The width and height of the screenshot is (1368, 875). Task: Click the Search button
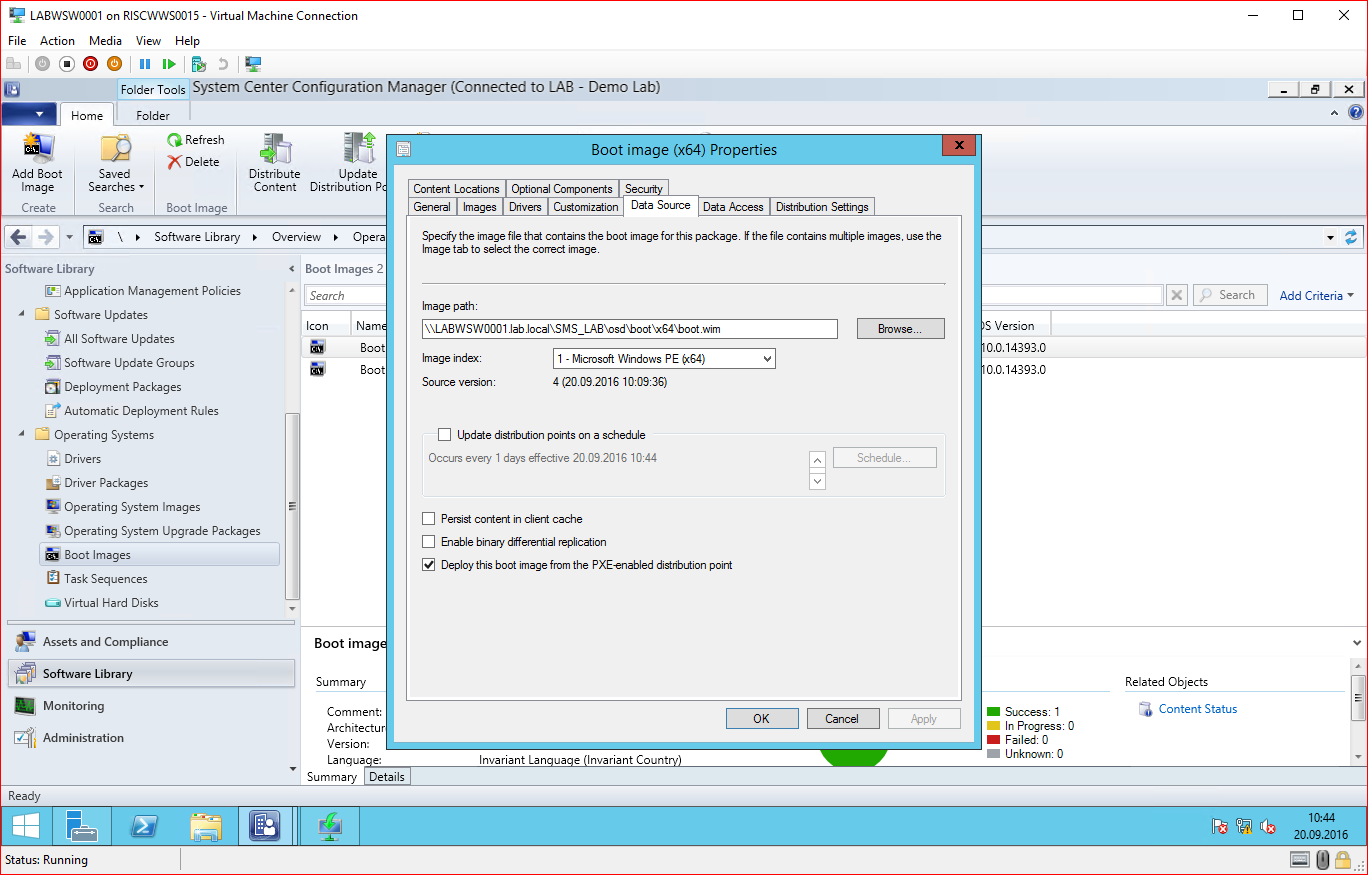point(1229,295)
